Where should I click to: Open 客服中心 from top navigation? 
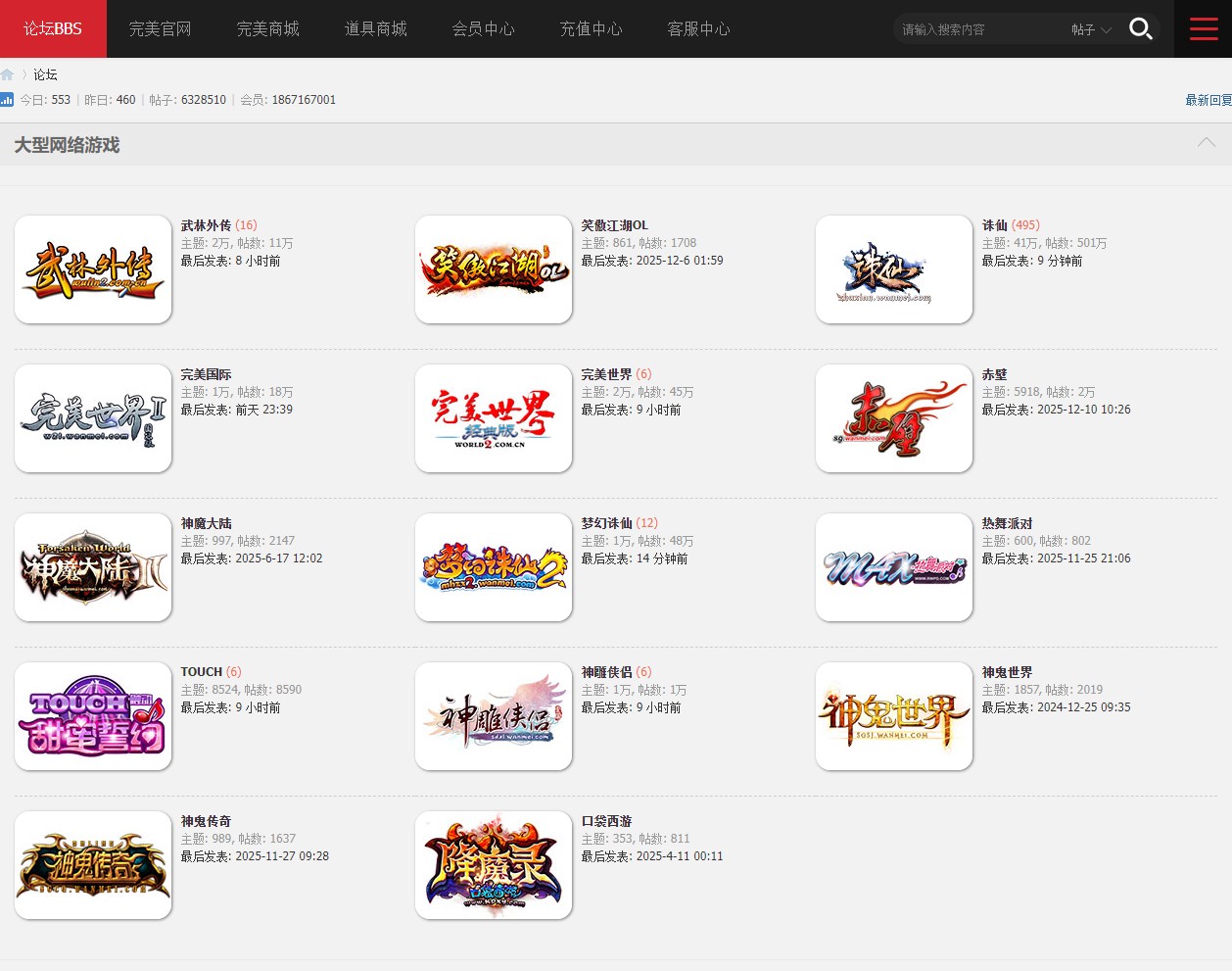(698, 29)
